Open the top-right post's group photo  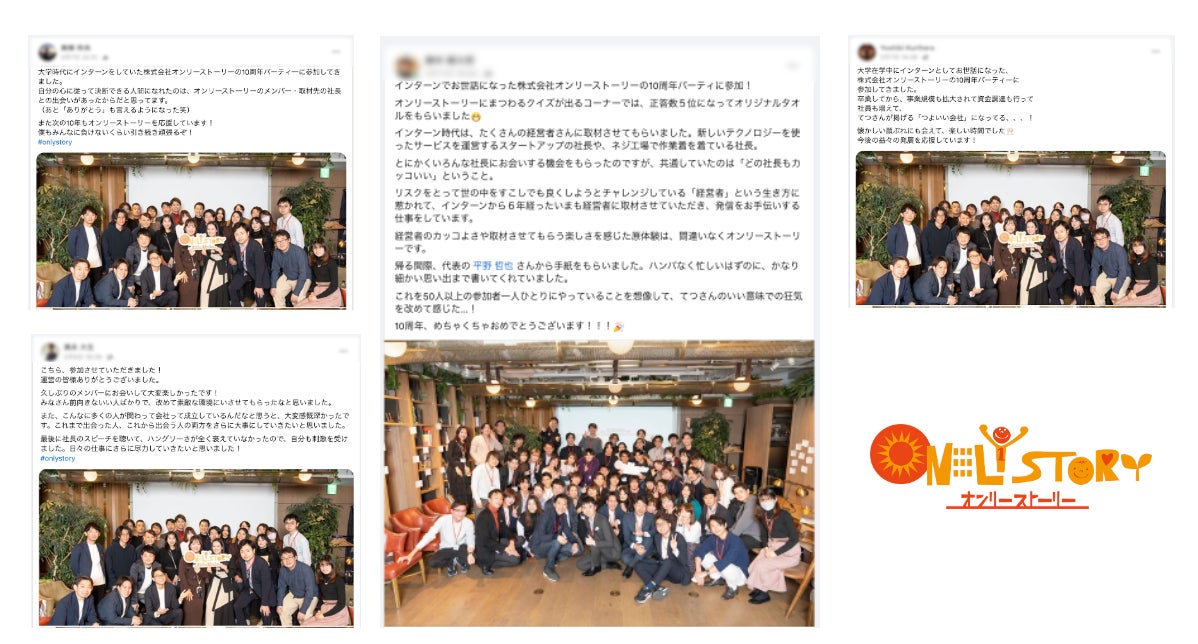click(1010, 228)
